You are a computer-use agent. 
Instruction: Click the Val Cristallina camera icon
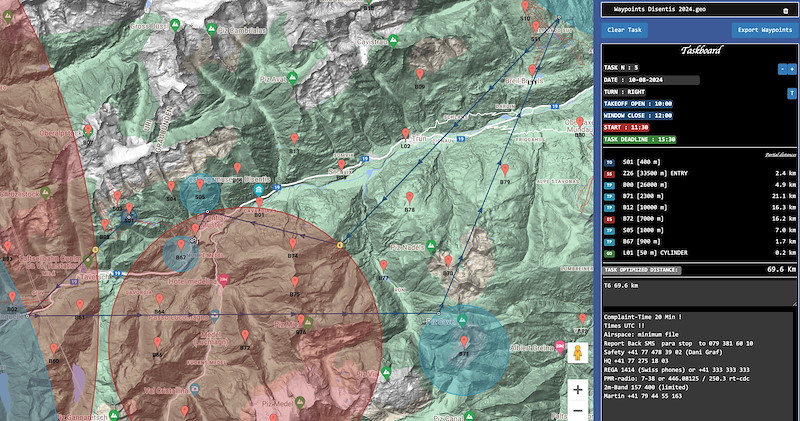(194, 390)
